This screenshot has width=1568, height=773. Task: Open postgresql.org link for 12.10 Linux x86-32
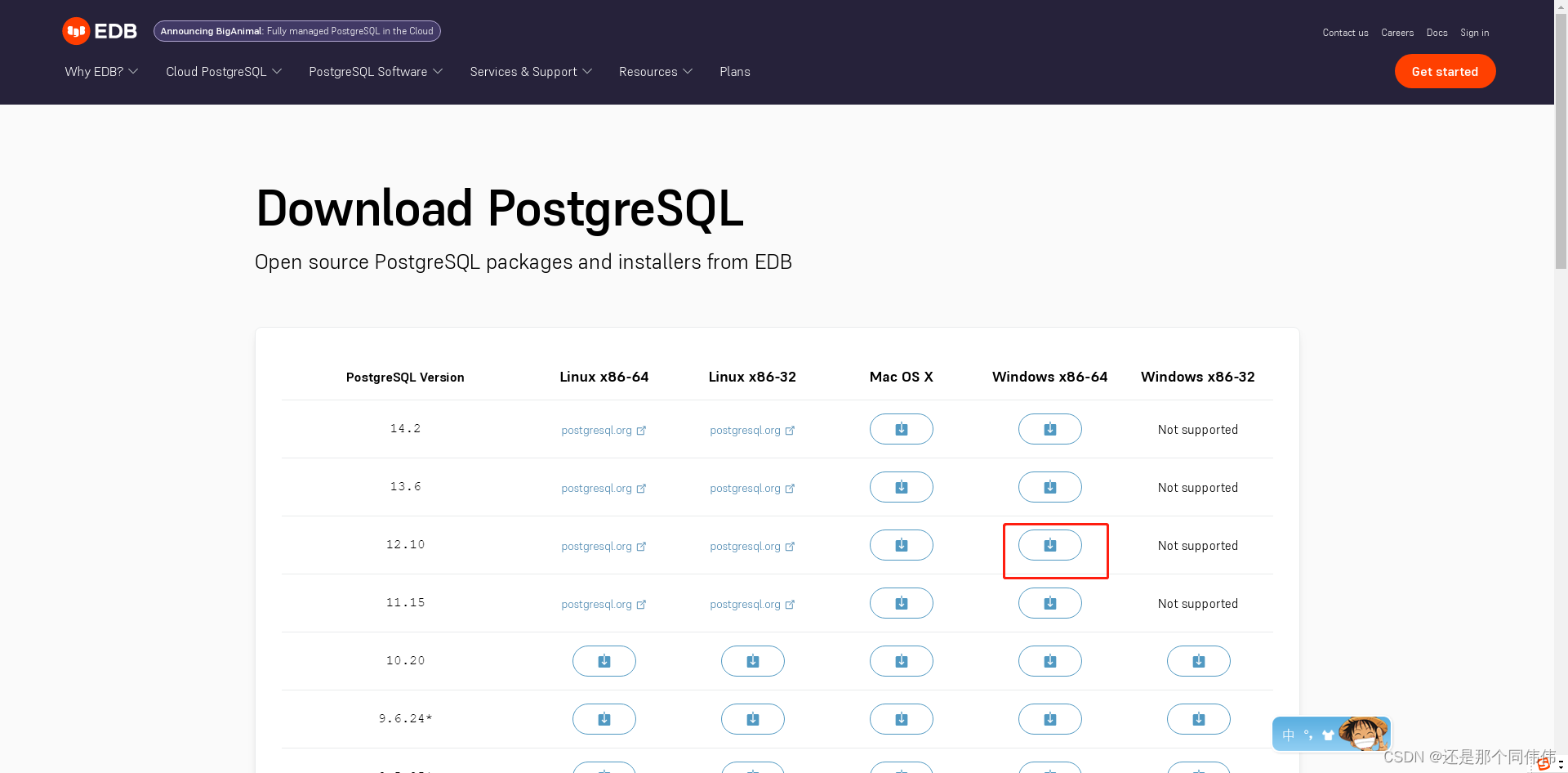point(752,546)
